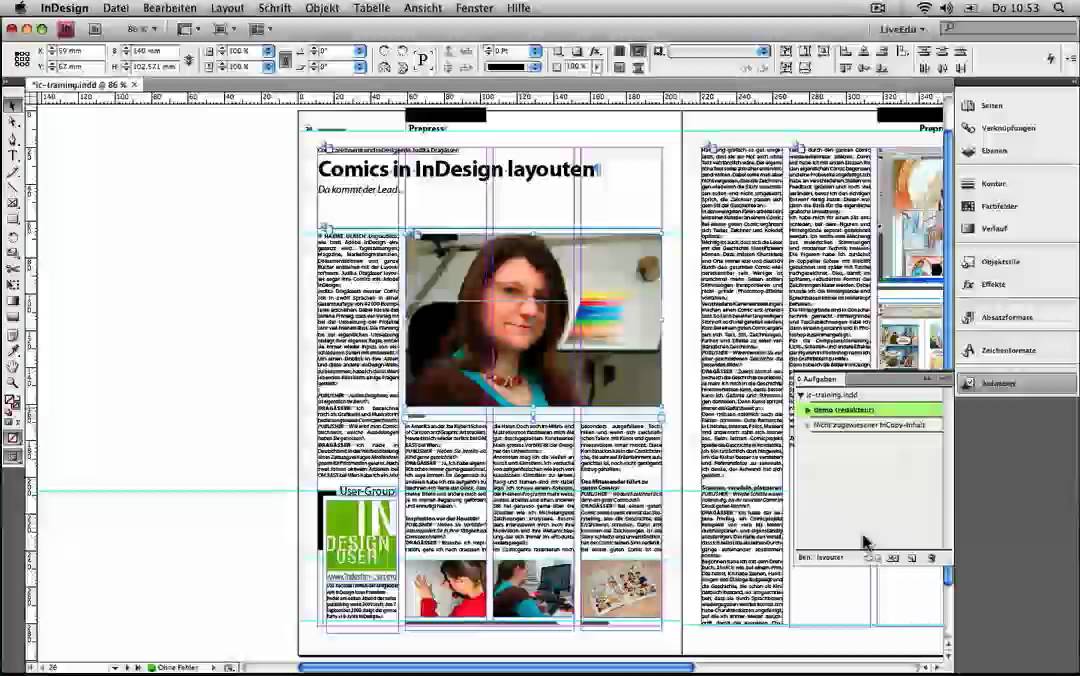Viewport: 1080px width, 676px height.
Task: Click the reference point locator grid
Action: 22,59
